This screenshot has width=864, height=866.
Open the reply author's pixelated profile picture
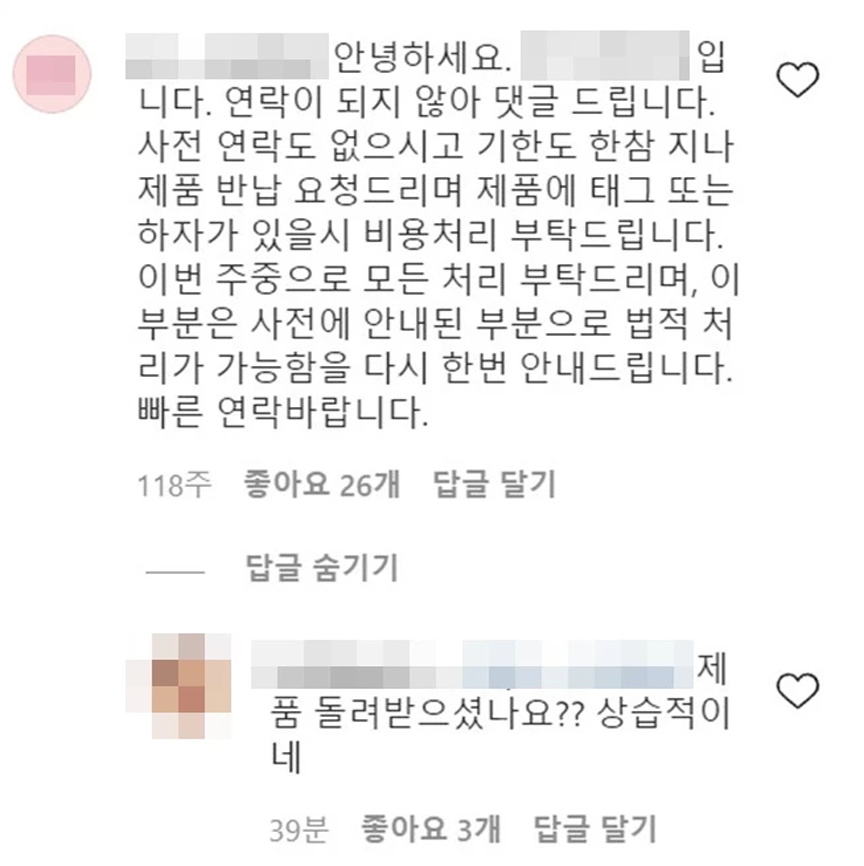pos(178,686)
